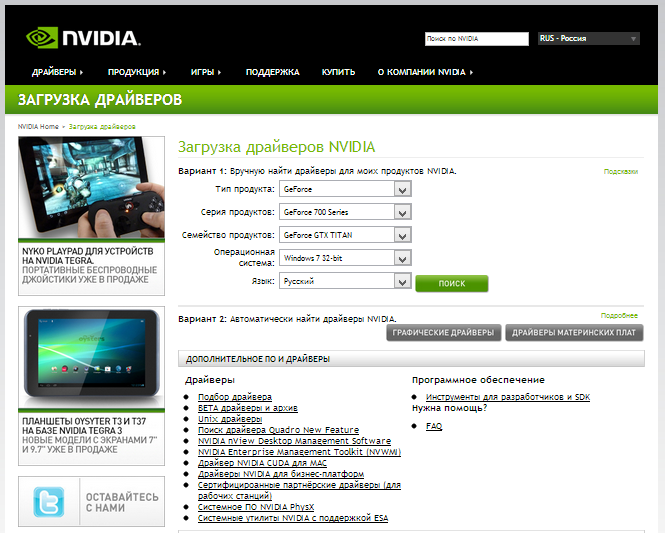The height and width of the screenshot is (533, 665).
Task: Expand the Серия продуктов dropdown
Action: (345, 212)
